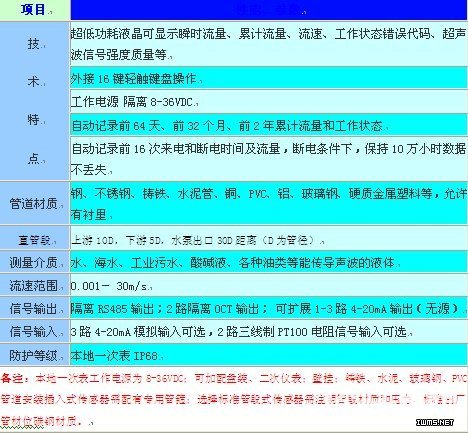Click the 超低功耗液晶 display description row

click(269, 44)
